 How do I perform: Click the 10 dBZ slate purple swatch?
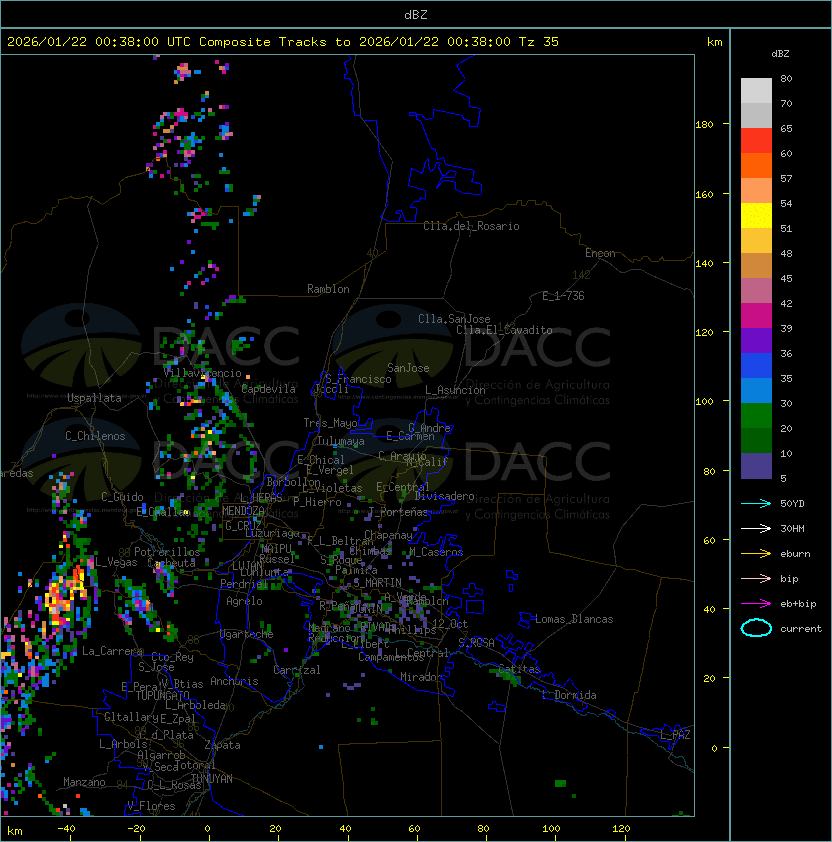click(x=756, y=466)
